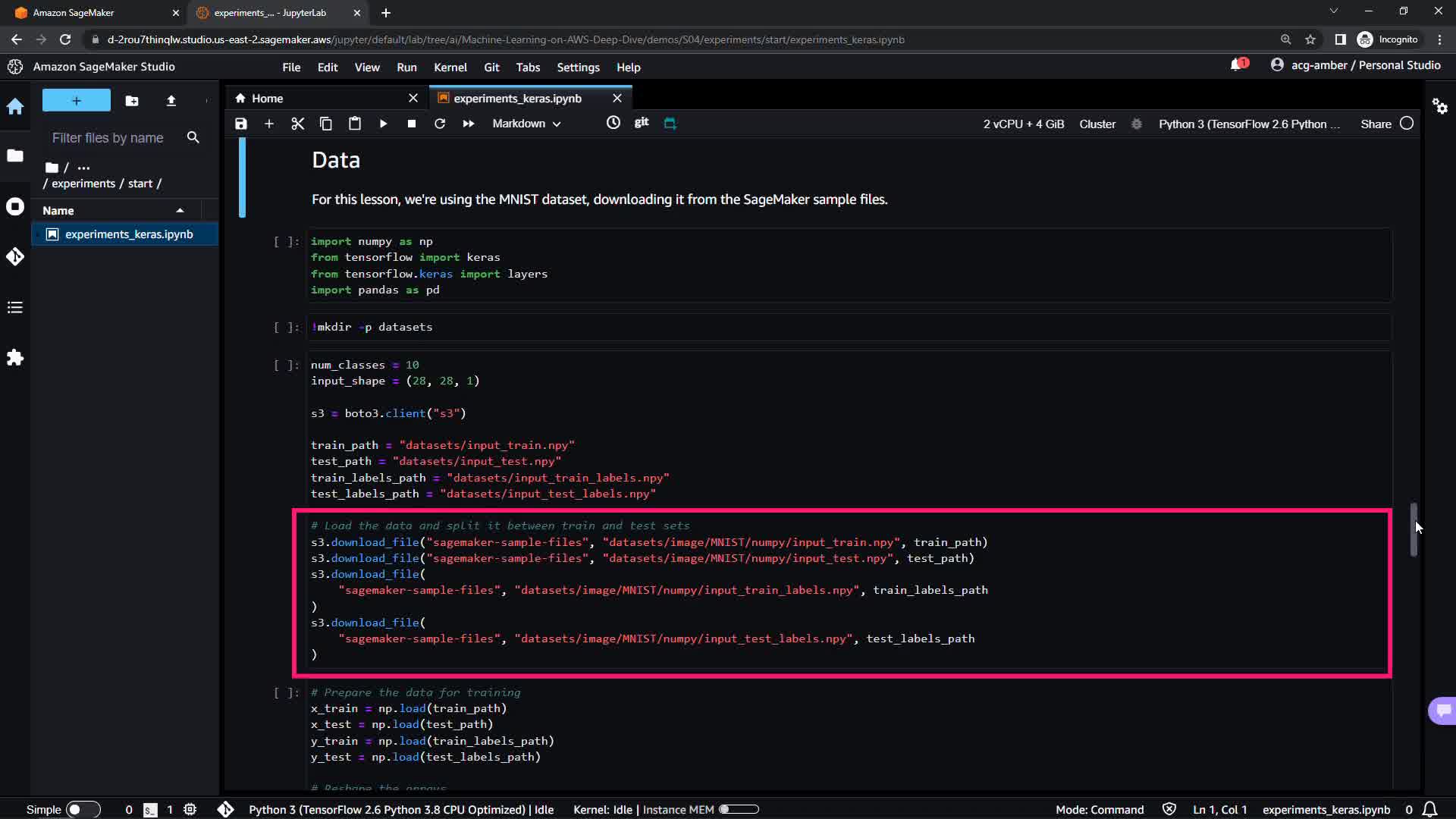Click the upload files icon
The image size is (1456, 819).
click(171, 101)
